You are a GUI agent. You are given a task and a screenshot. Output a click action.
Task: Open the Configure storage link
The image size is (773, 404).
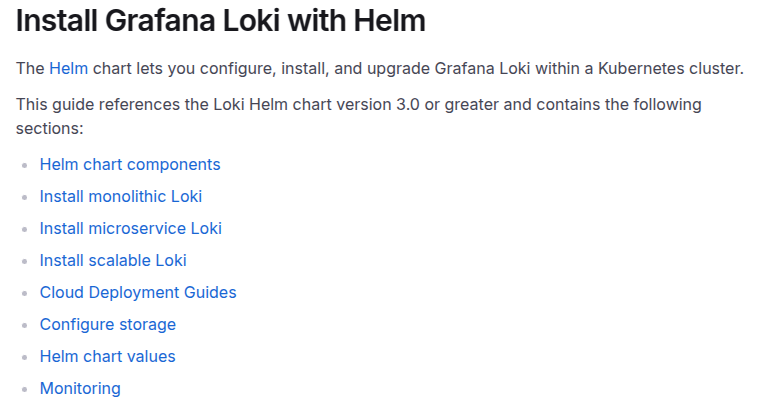click(108, 324)
